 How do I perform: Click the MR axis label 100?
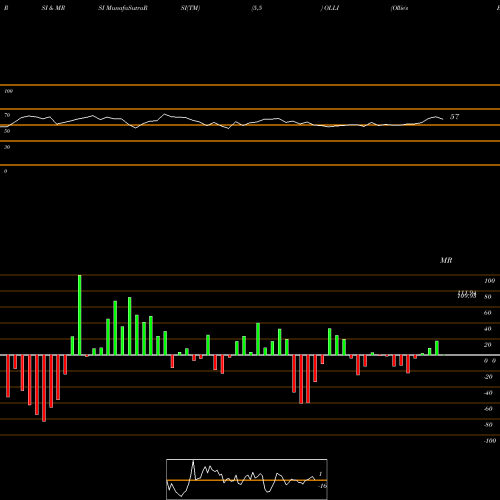click(x=489, y=281)
